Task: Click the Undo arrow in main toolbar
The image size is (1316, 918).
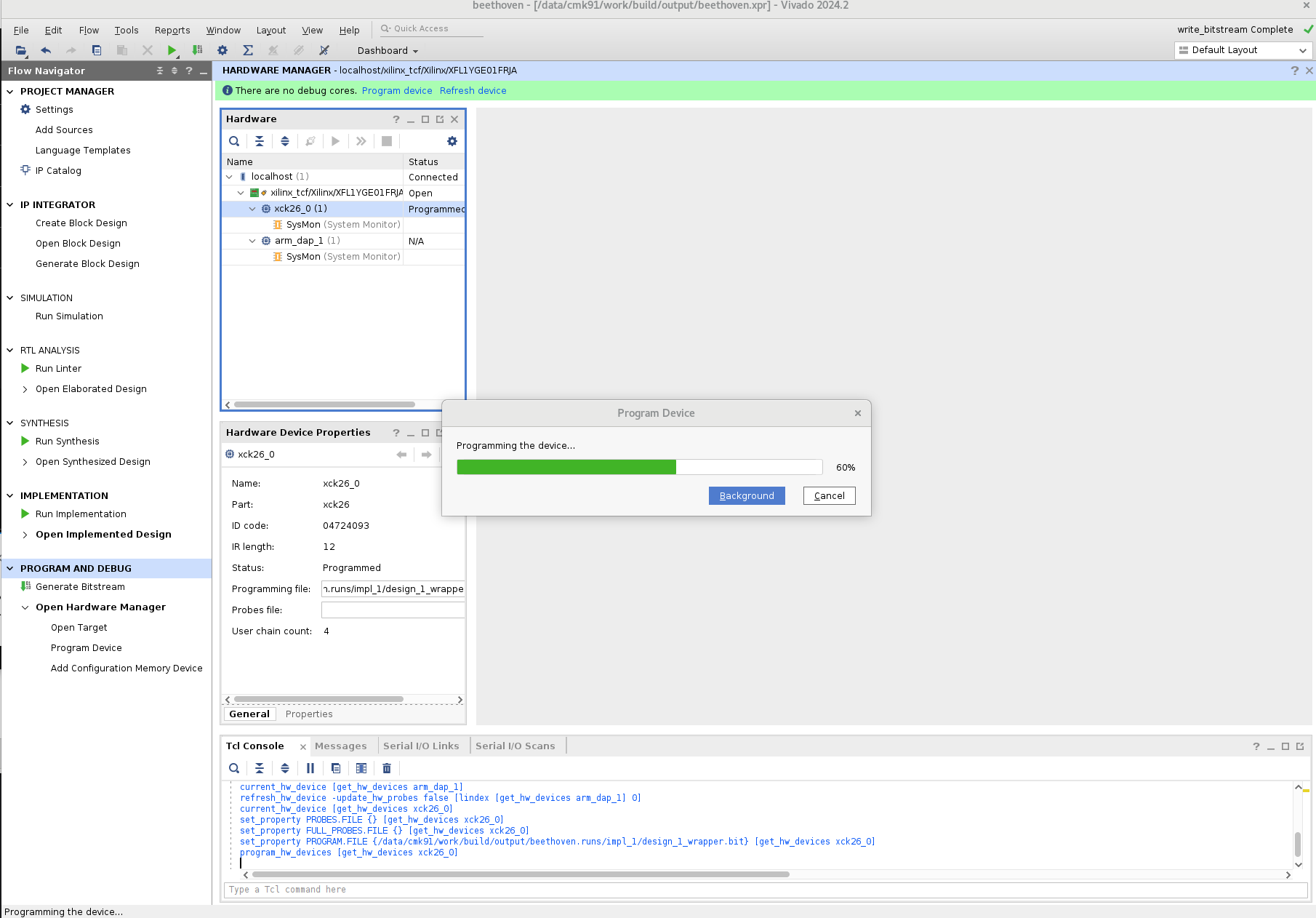Action: (x=46, y=50)
